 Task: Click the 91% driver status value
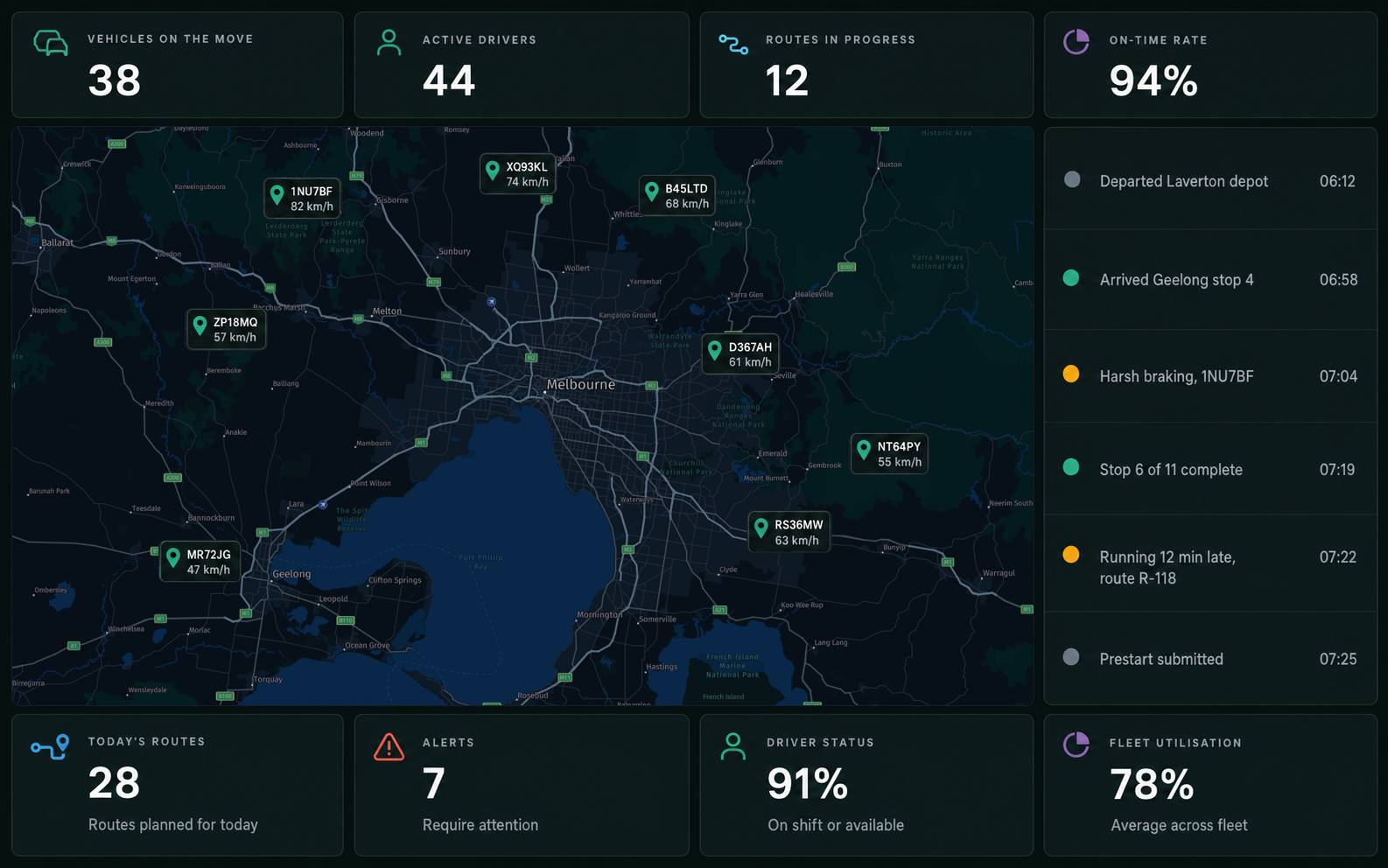click(808, 784)
